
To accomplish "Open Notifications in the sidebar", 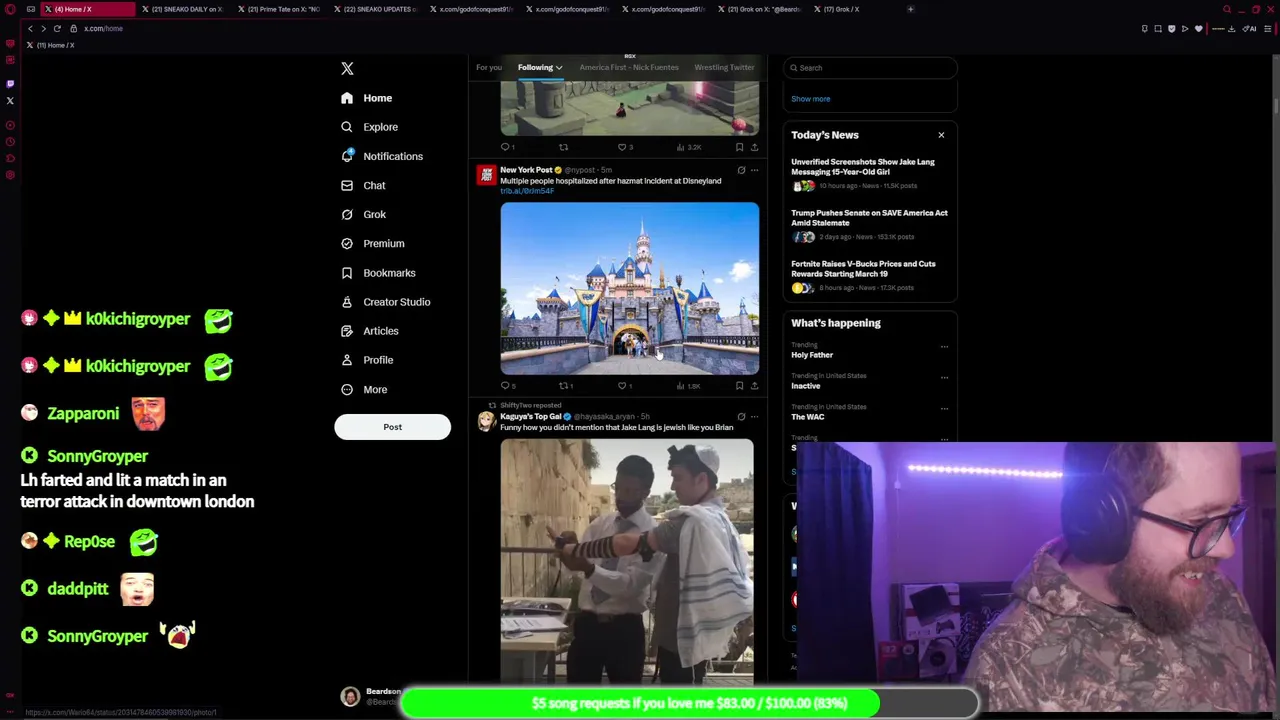I will pyautogui.click(x=382, y=156).
